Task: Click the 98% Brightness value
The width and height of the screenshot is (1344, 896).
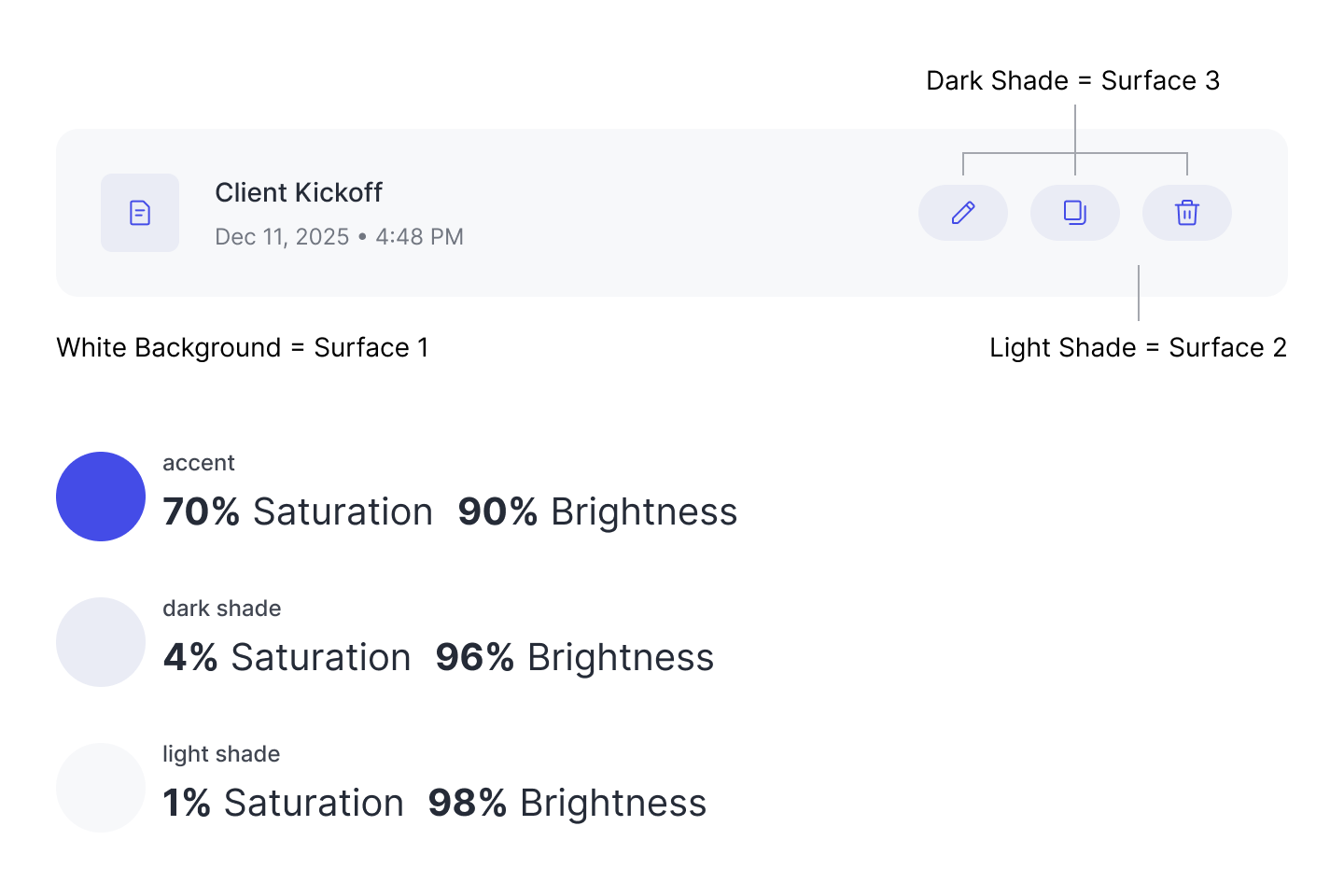Action: (567, 804)
